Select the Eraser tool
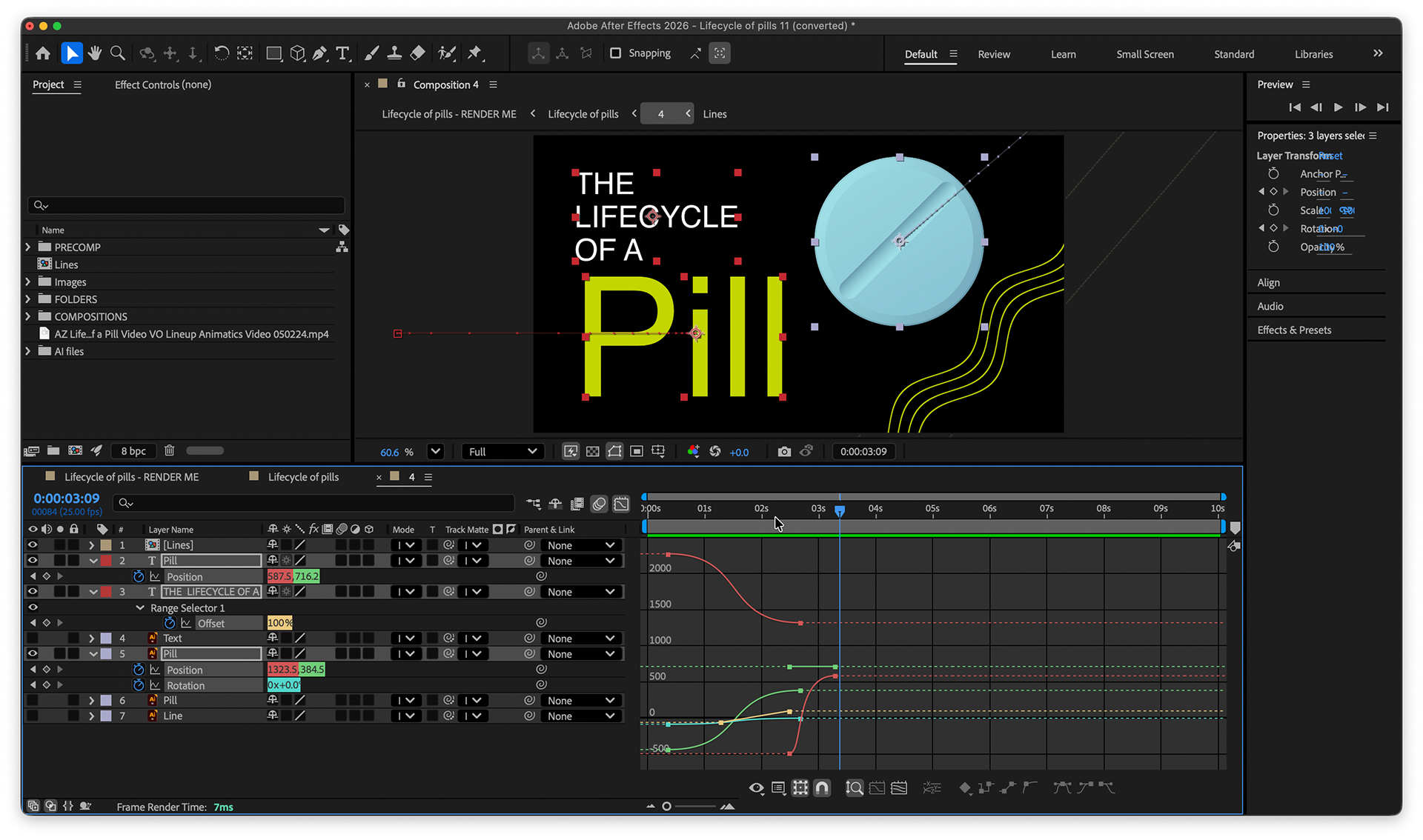Image resolution: width=1423 pixels, height=840 pixels. 418,53
